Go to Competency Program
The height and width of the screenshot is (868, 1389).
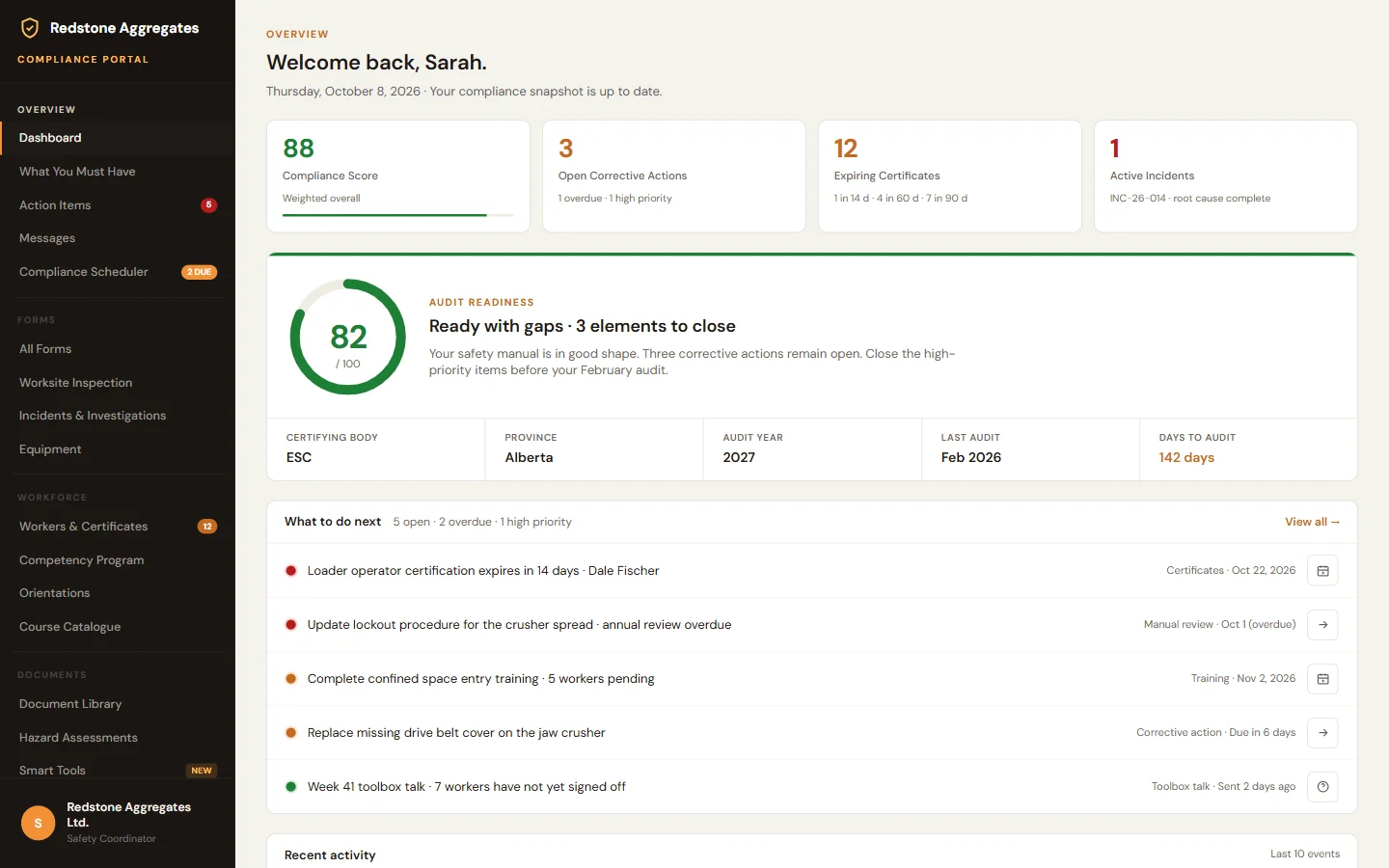(118, 560)
